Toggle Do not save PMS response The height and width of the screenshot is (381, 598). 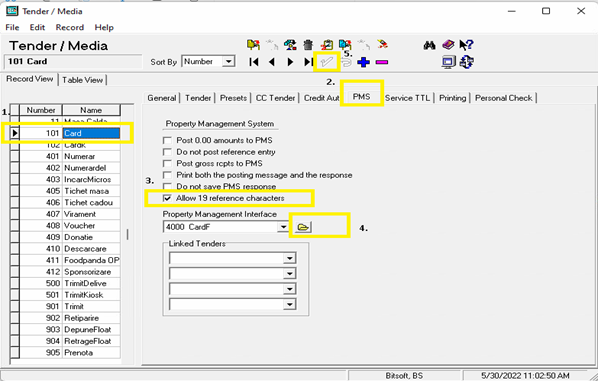[x=167, y=186]
